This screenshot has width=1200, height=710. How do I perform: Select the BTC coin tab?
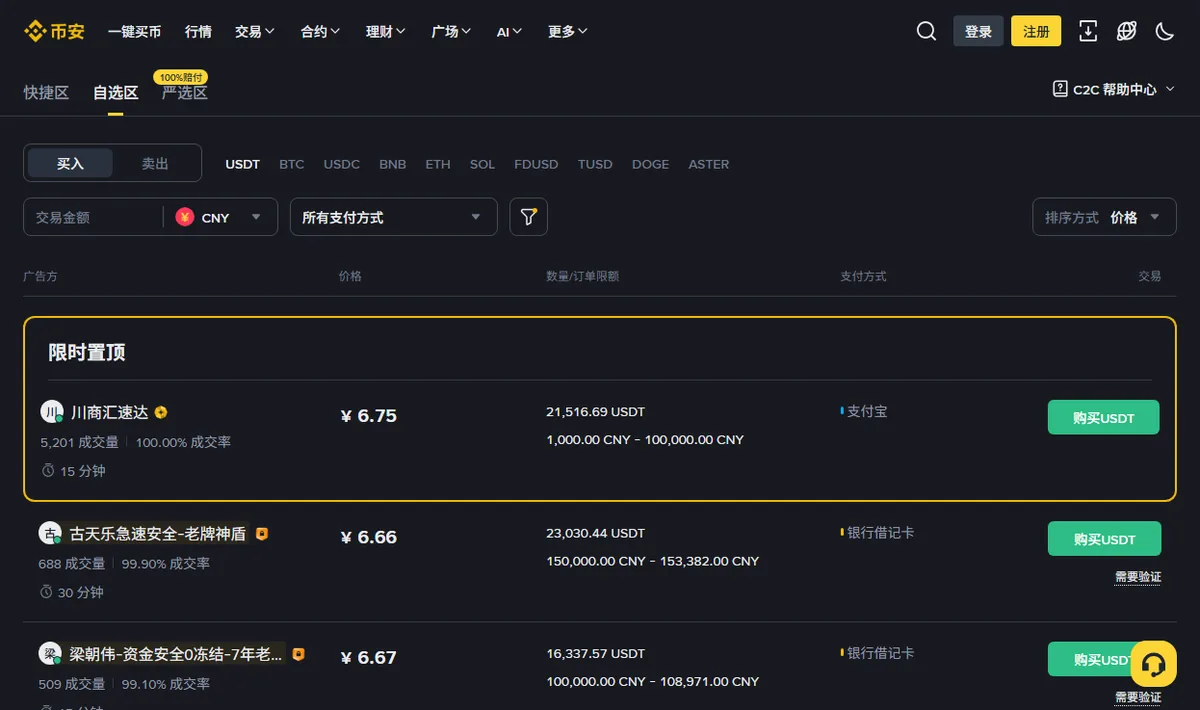point(291,164)
